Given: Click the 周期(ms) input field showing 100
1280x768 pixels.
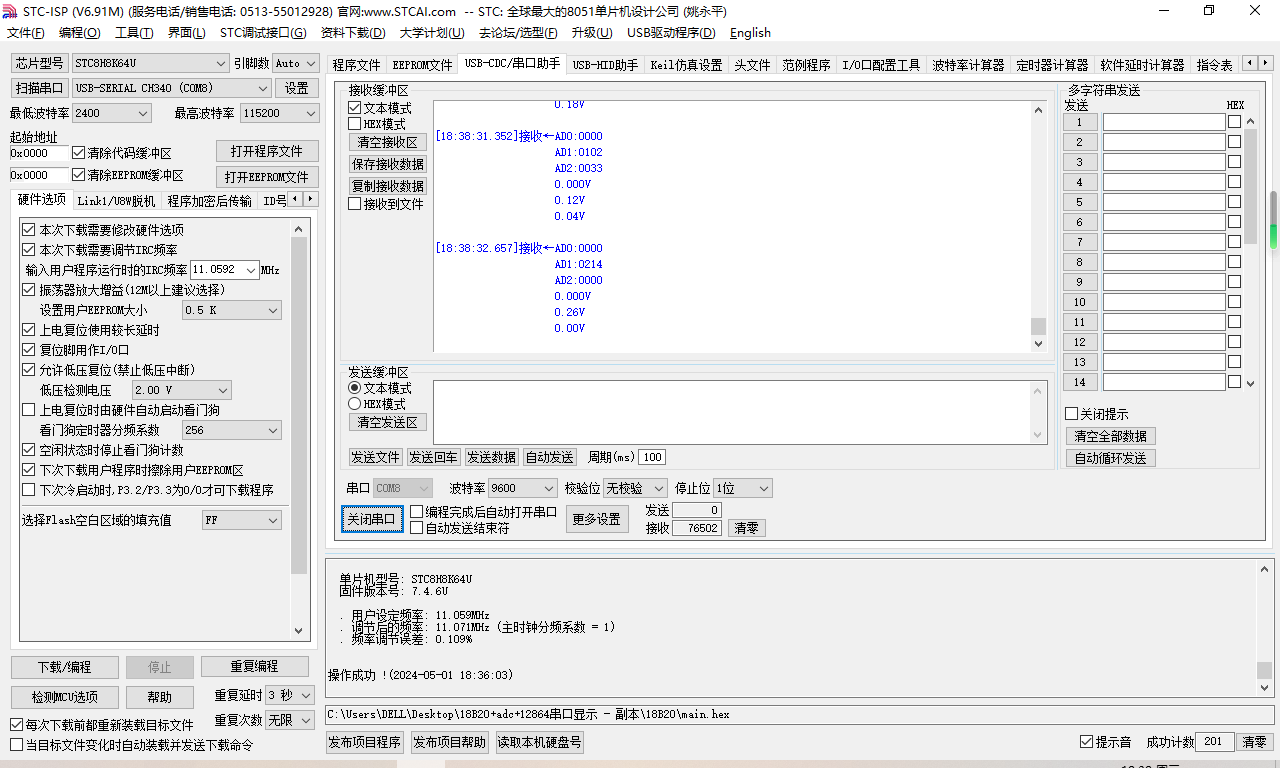Looking at the screenshot, I should 652,457.
